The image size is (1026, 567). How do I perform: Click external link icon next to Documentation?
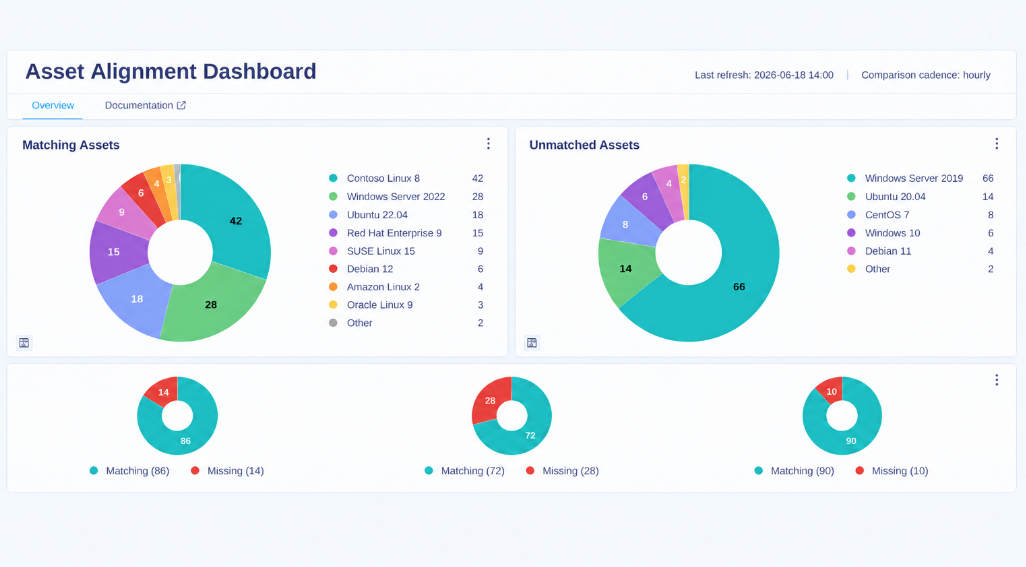click(x=181, y=105)
